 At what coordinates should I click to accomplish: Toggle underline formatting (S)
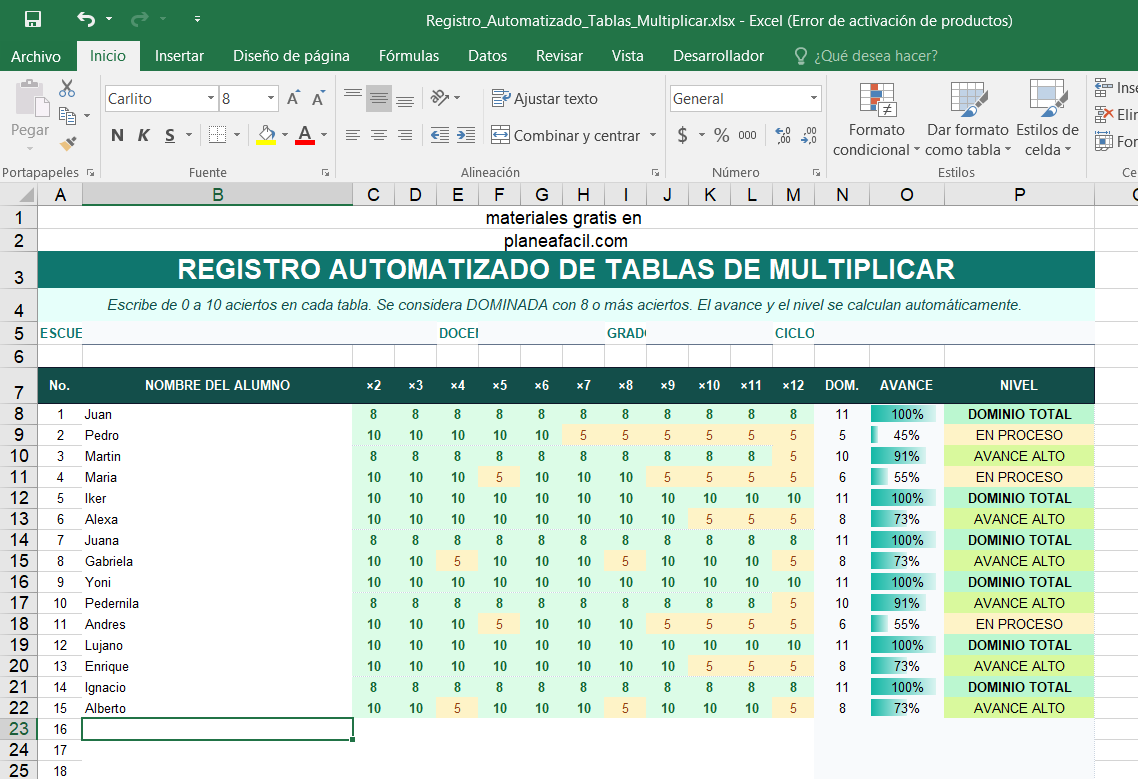tap(170, 135)
